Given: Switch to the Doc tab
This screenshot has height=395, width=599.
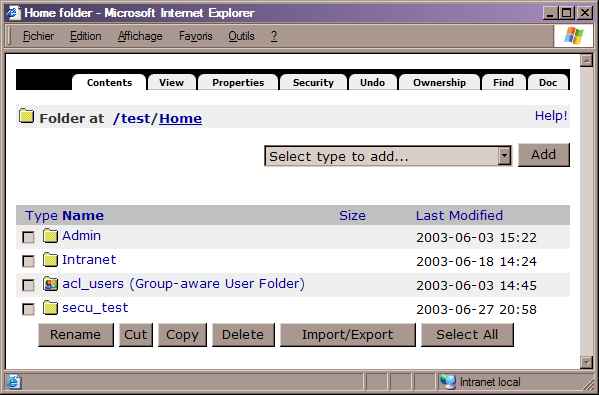Looking at the screenshot, I should click(x=548, y=83).
